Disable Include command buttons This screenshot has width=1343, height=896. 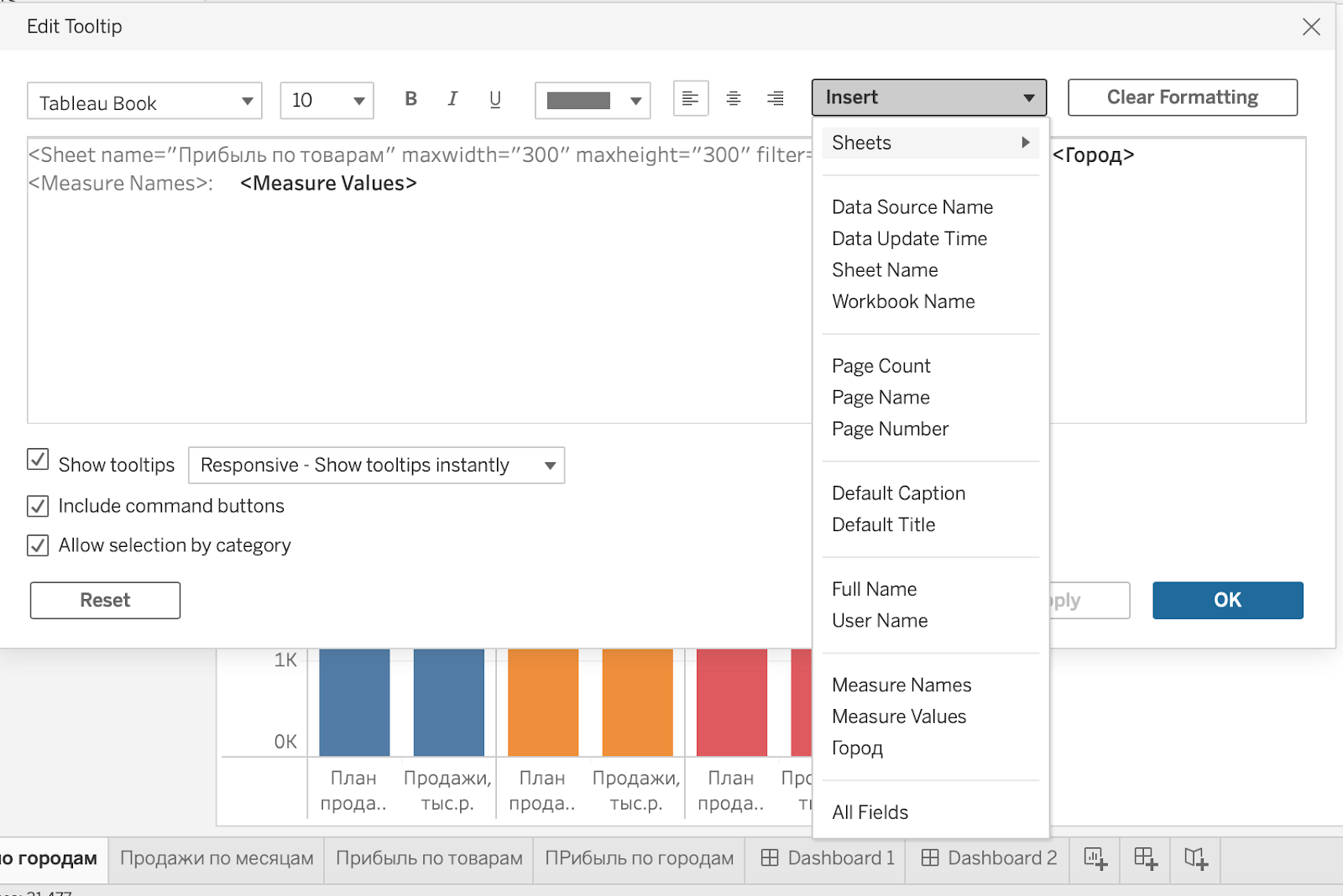38,505
